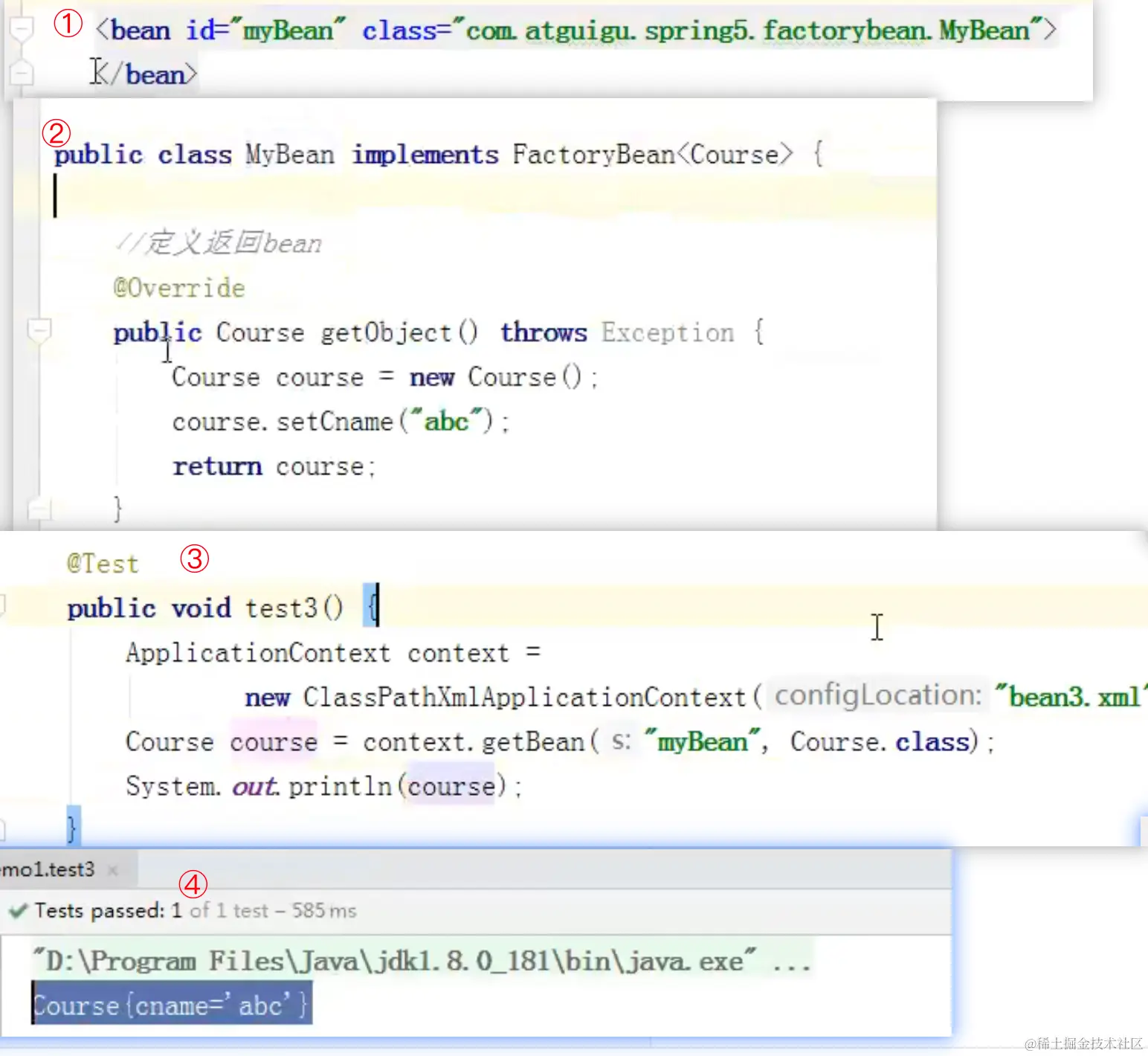Close the mo1.test3 run tab

(113, 870)
